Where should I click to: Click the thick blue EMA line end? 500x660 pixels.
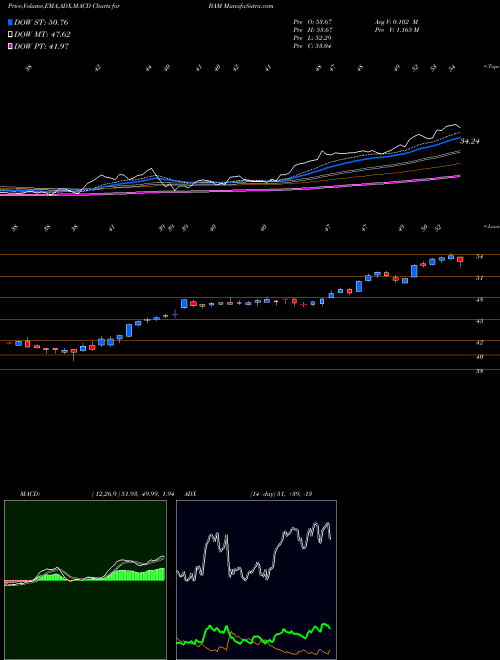(x=459, y=138)
